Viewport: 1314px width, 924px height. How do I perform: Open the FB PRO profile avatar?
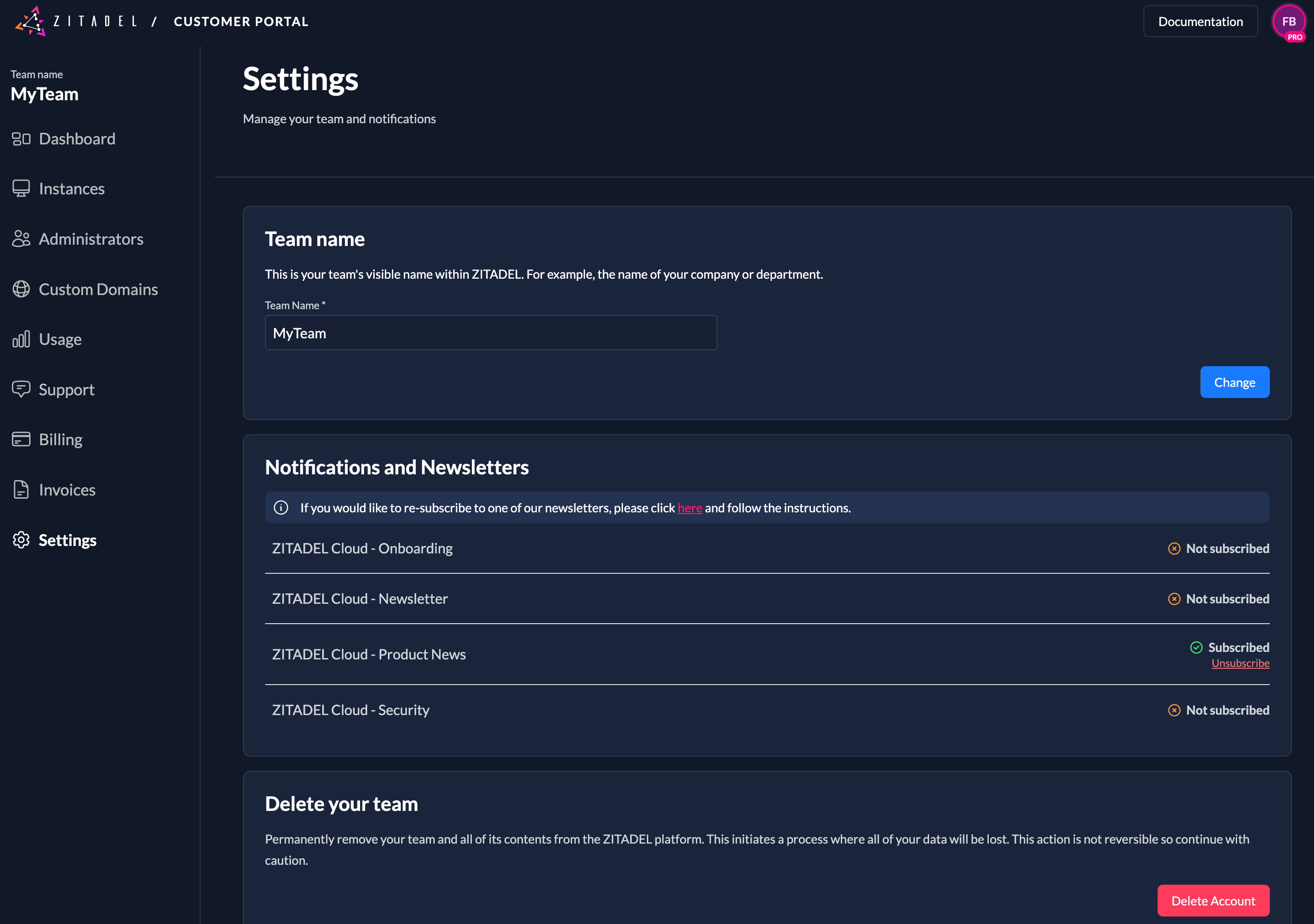[1288, 21]
